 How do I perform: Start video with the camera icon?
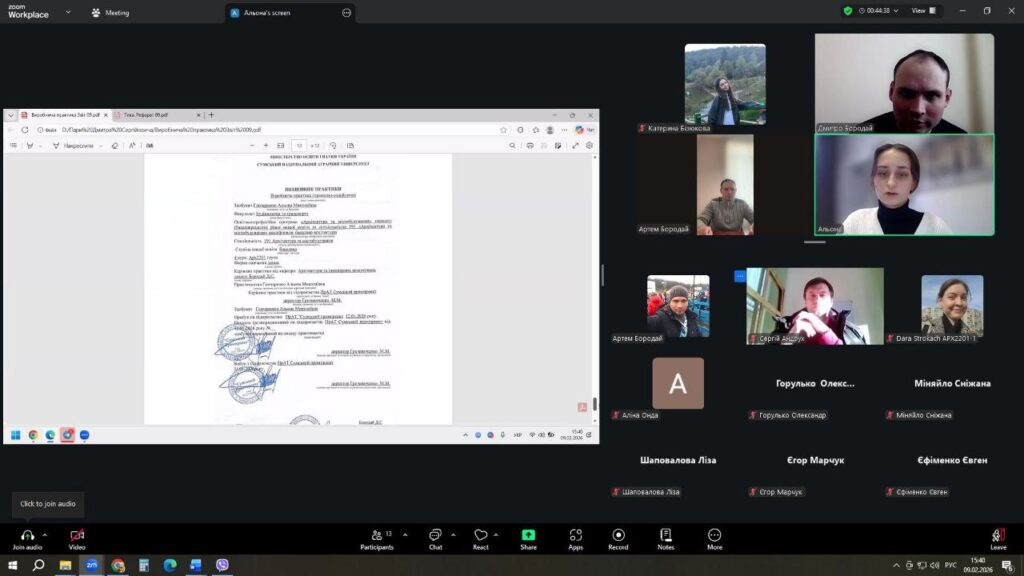pyautogui.click(x=77, y=535)
